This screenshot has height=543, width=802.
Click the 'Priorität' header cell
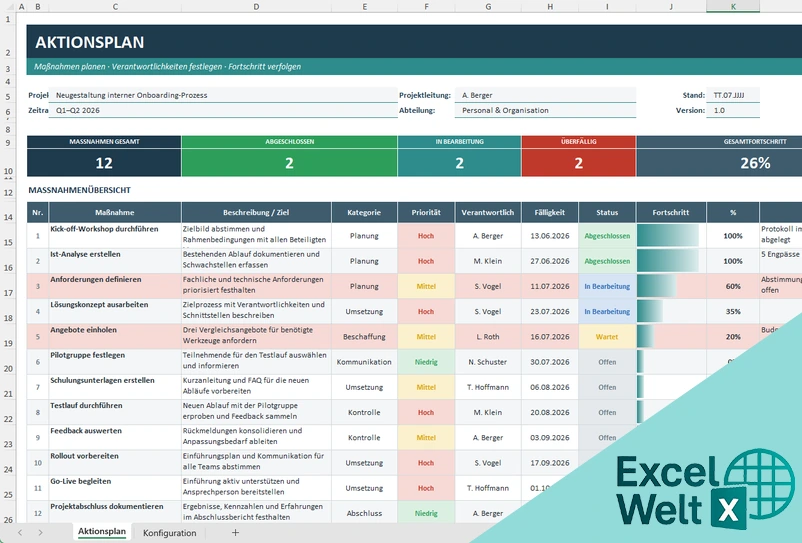click(x=426, y=212)
